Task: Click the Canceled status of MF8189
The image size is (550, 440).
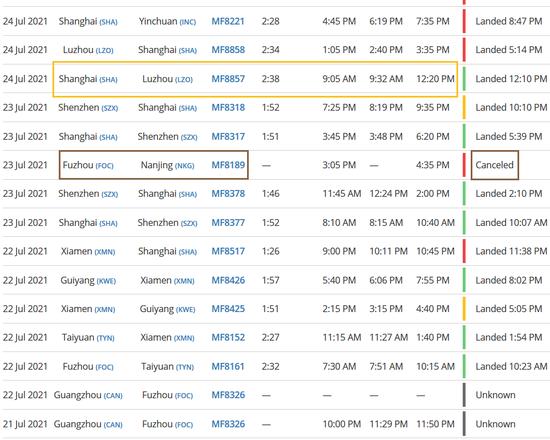Action: pos(494,165)
